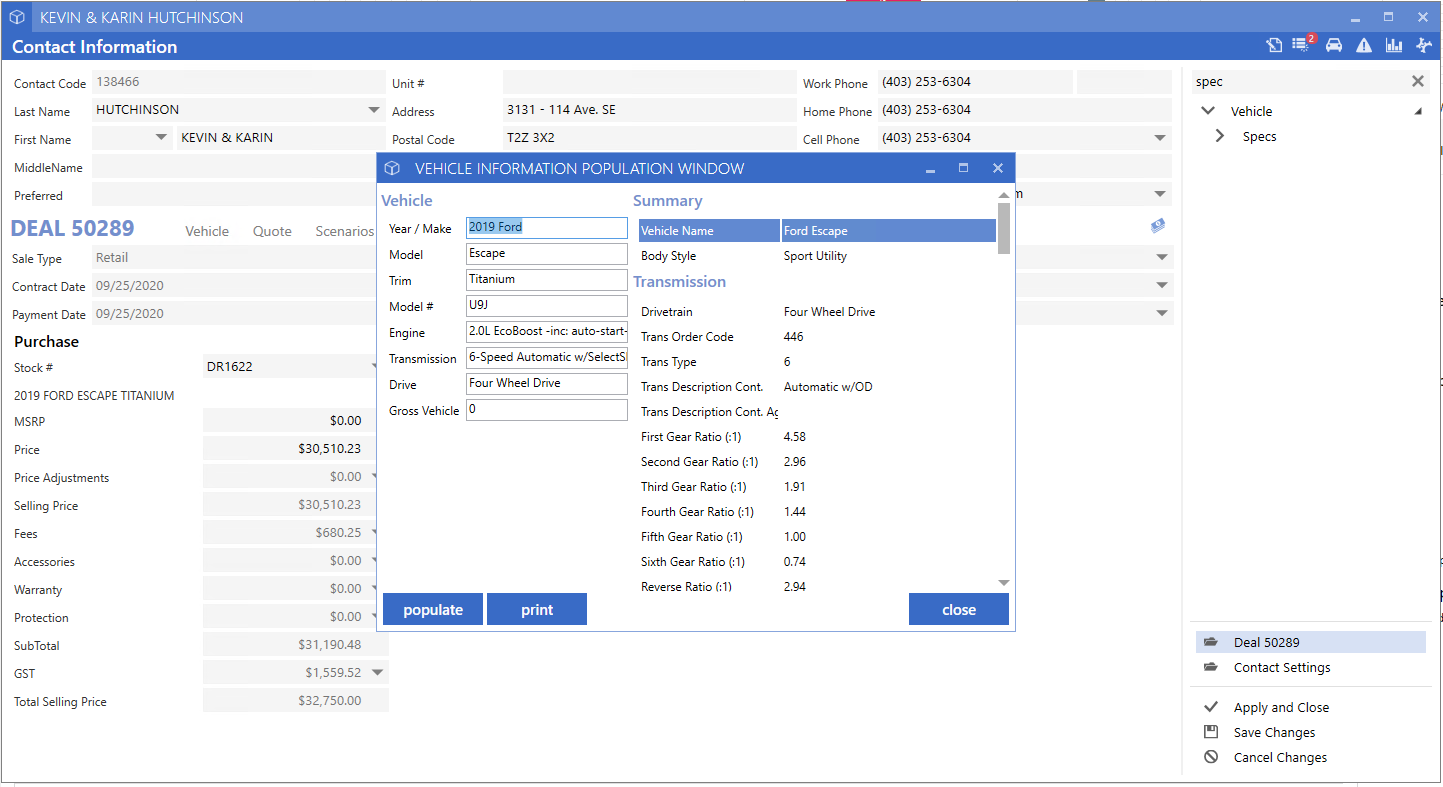
Task: Open dropdown arrow right of Contract Date row
Action: 1161,285
